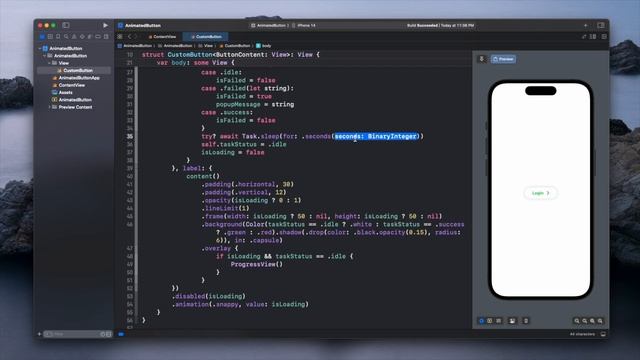Image resolution: width=640 pixels, height=360 pixels.
Task: Open the related items grid menu
Action: tap(120, 37)
